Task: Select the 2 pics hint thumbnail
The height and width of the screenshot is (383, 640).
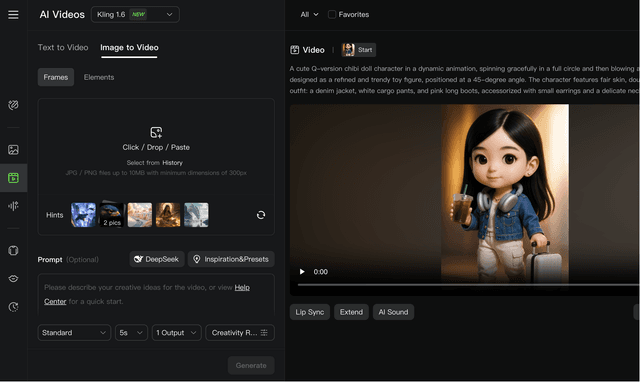Action: 112,215
